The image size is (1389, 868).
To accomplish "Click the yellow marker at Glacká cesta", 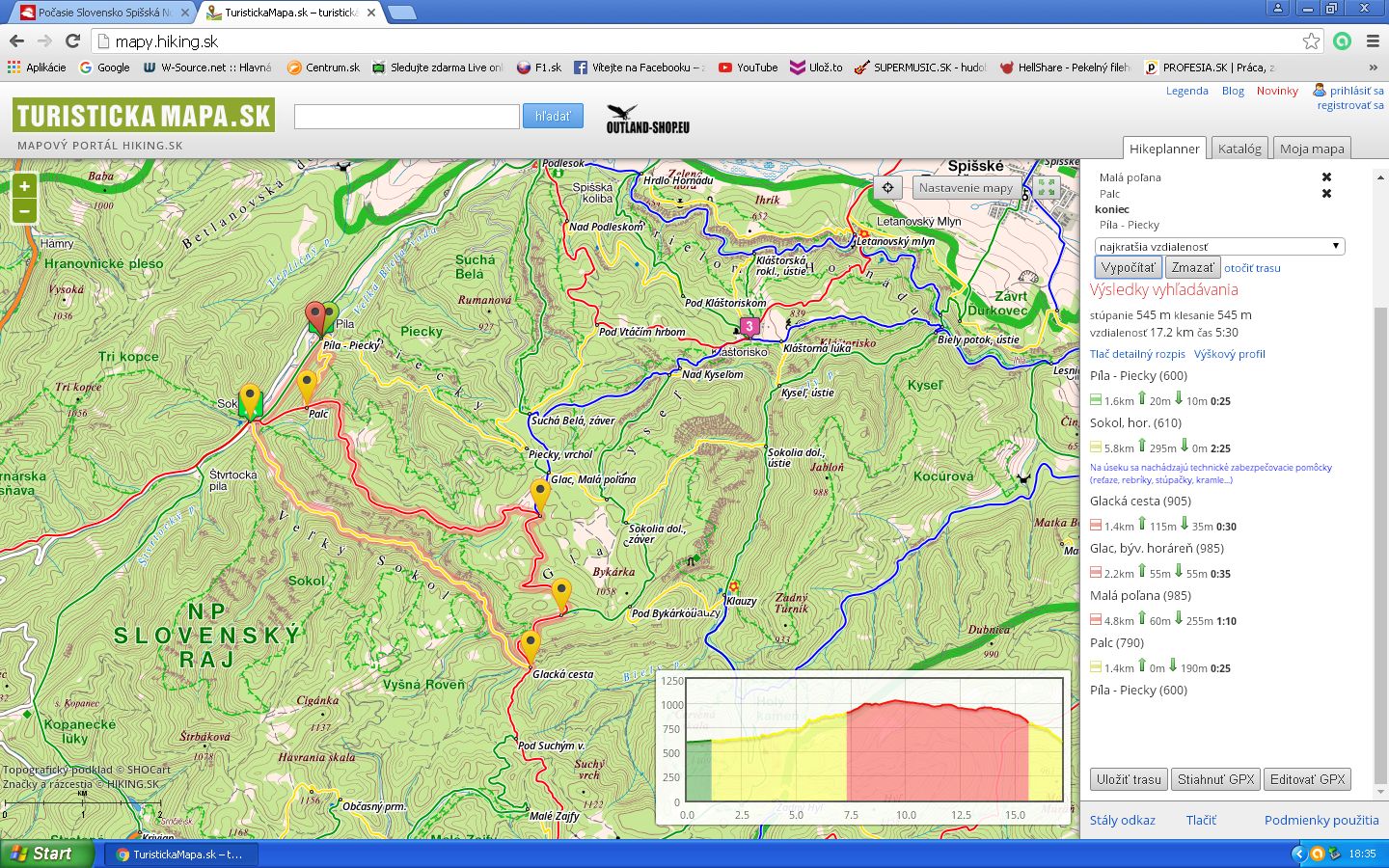I will 530,645.
